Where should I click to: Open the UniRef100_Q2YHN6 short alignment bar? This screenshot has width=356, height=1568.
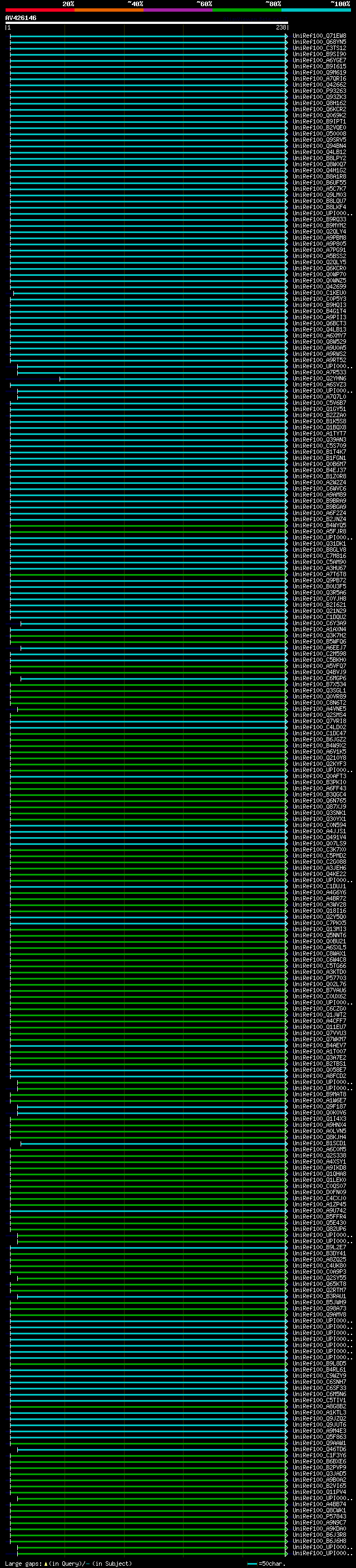173,379
